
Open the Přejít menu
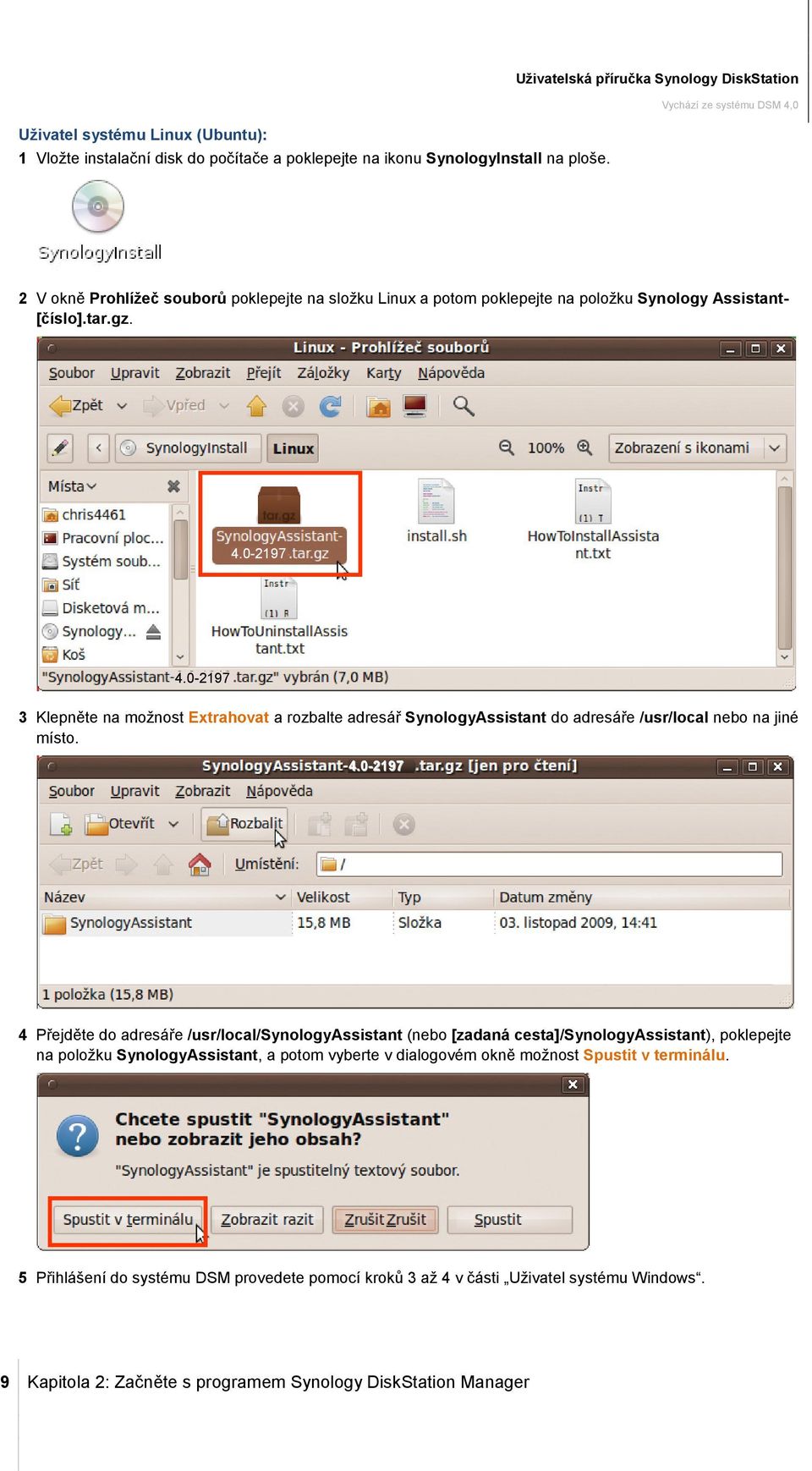click(x=263, y=373)
